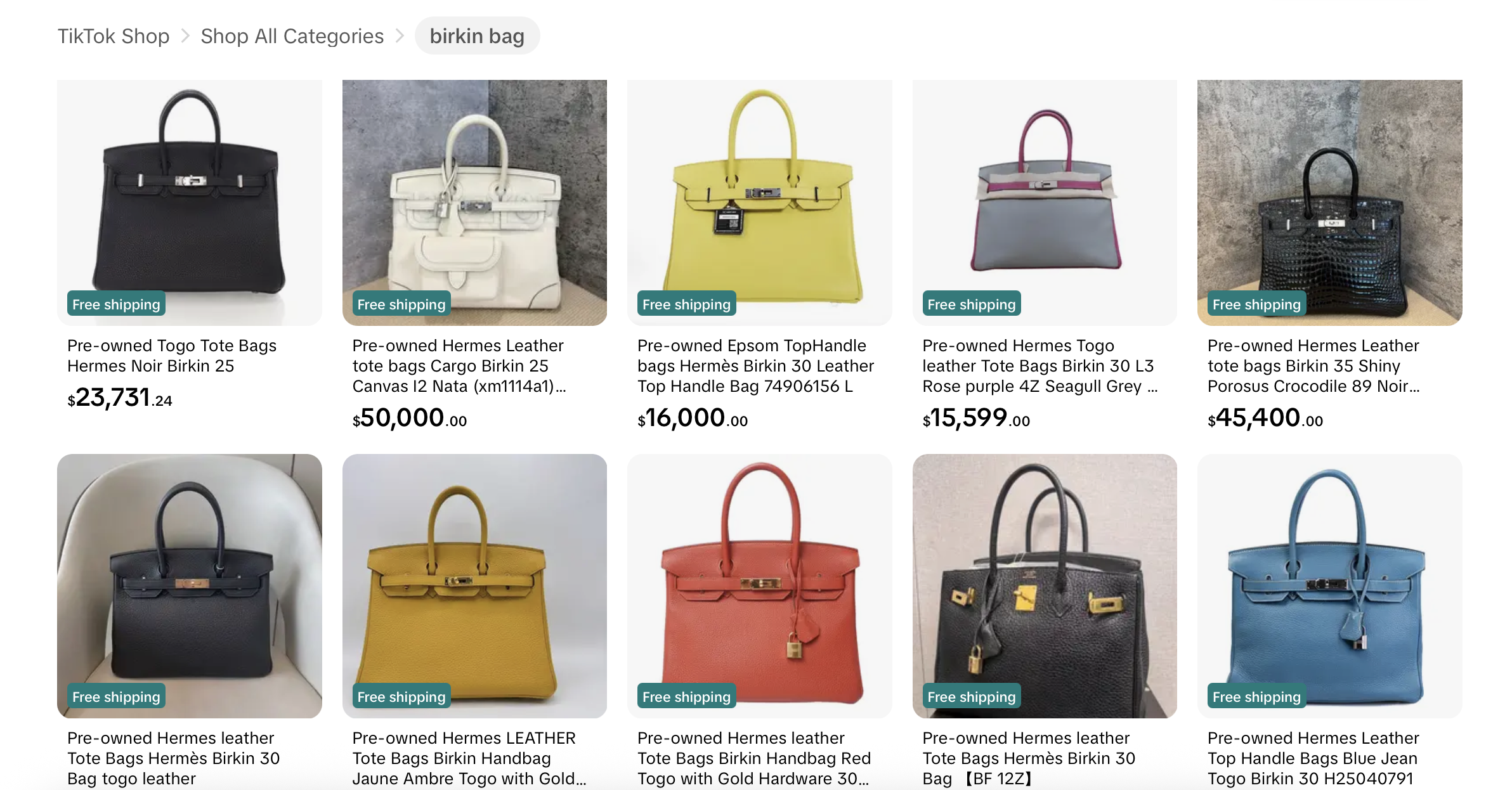
Task: Open the Jaune Ambre Birkin image
Action: tap(474, 586)
